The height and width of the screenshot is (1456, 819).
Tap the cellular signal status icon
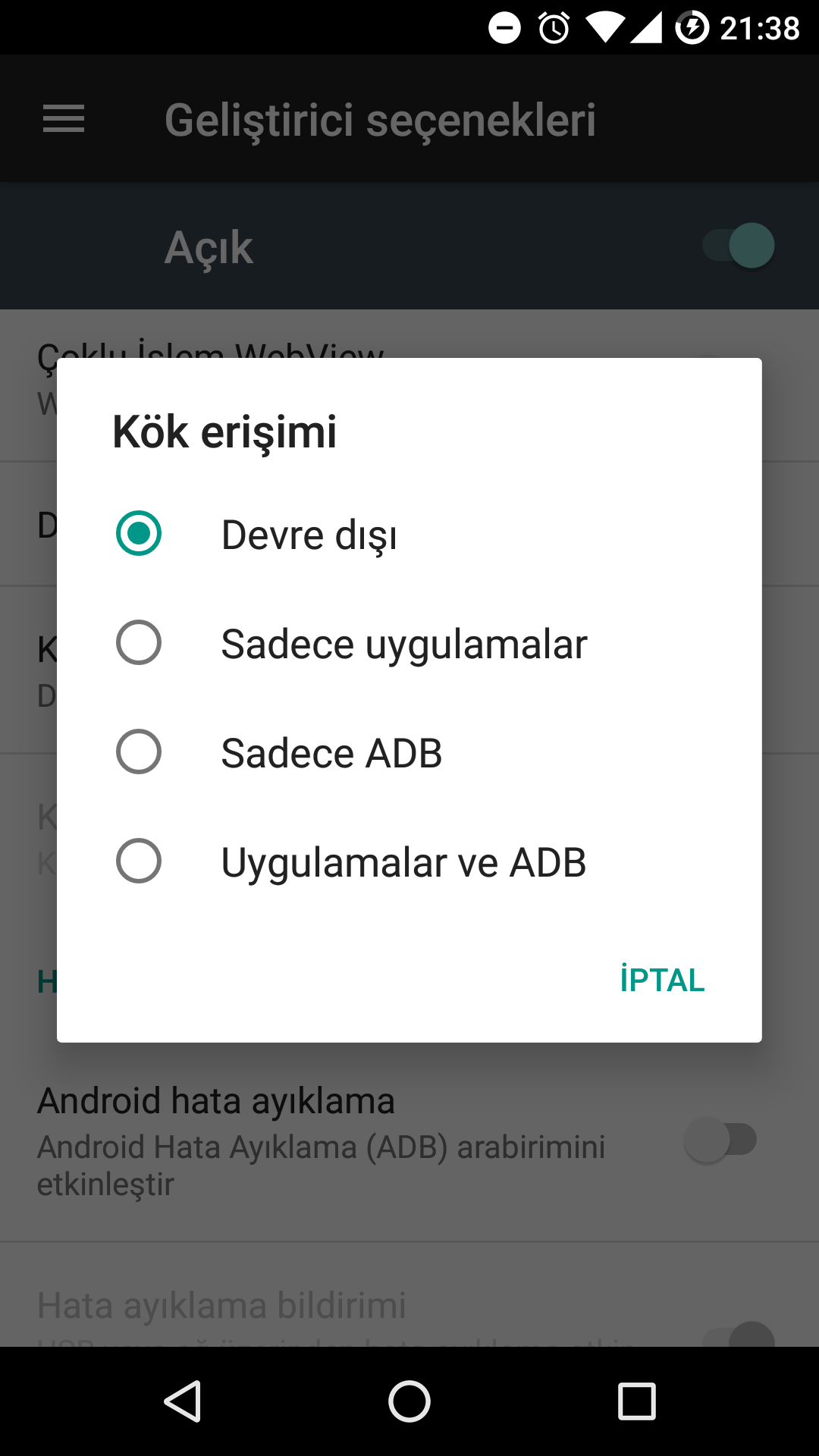coord(646,28)
